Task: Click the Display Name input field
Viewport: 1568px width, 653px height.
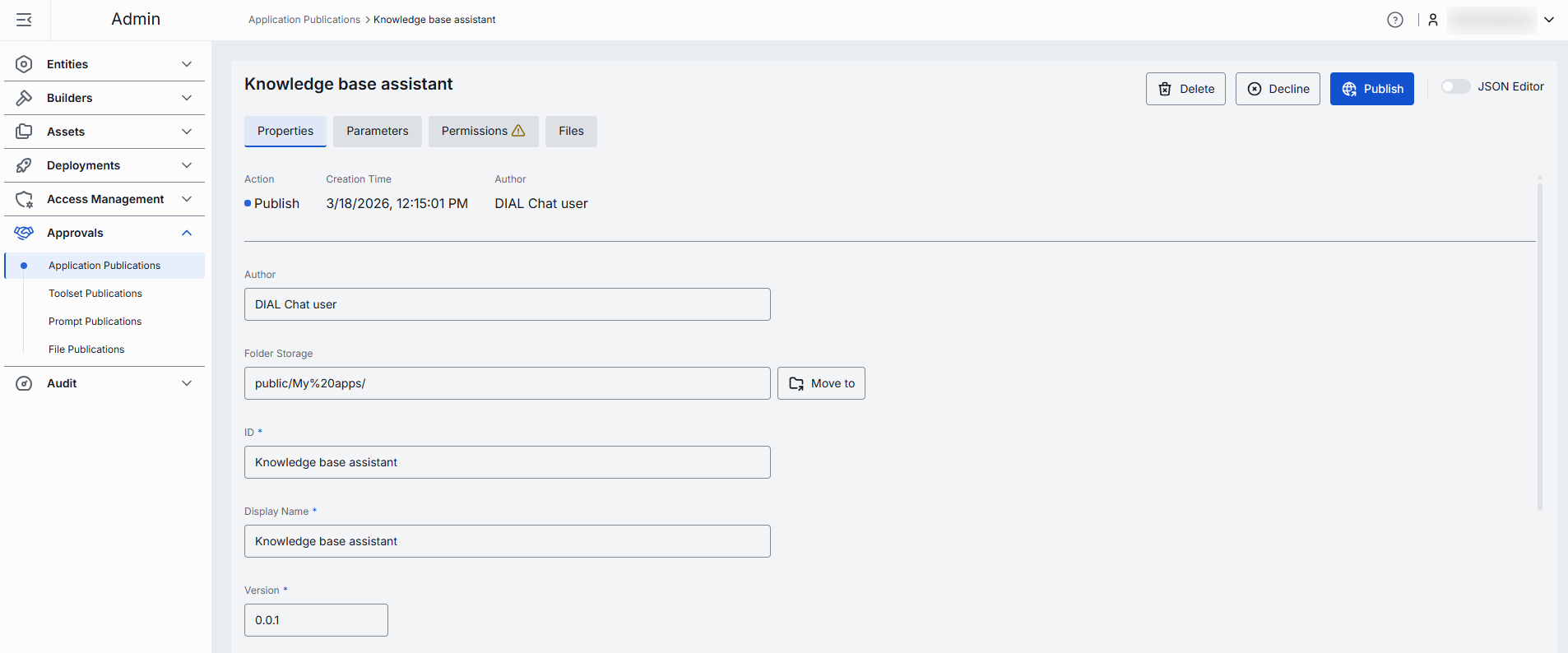Action: [507, 541]
